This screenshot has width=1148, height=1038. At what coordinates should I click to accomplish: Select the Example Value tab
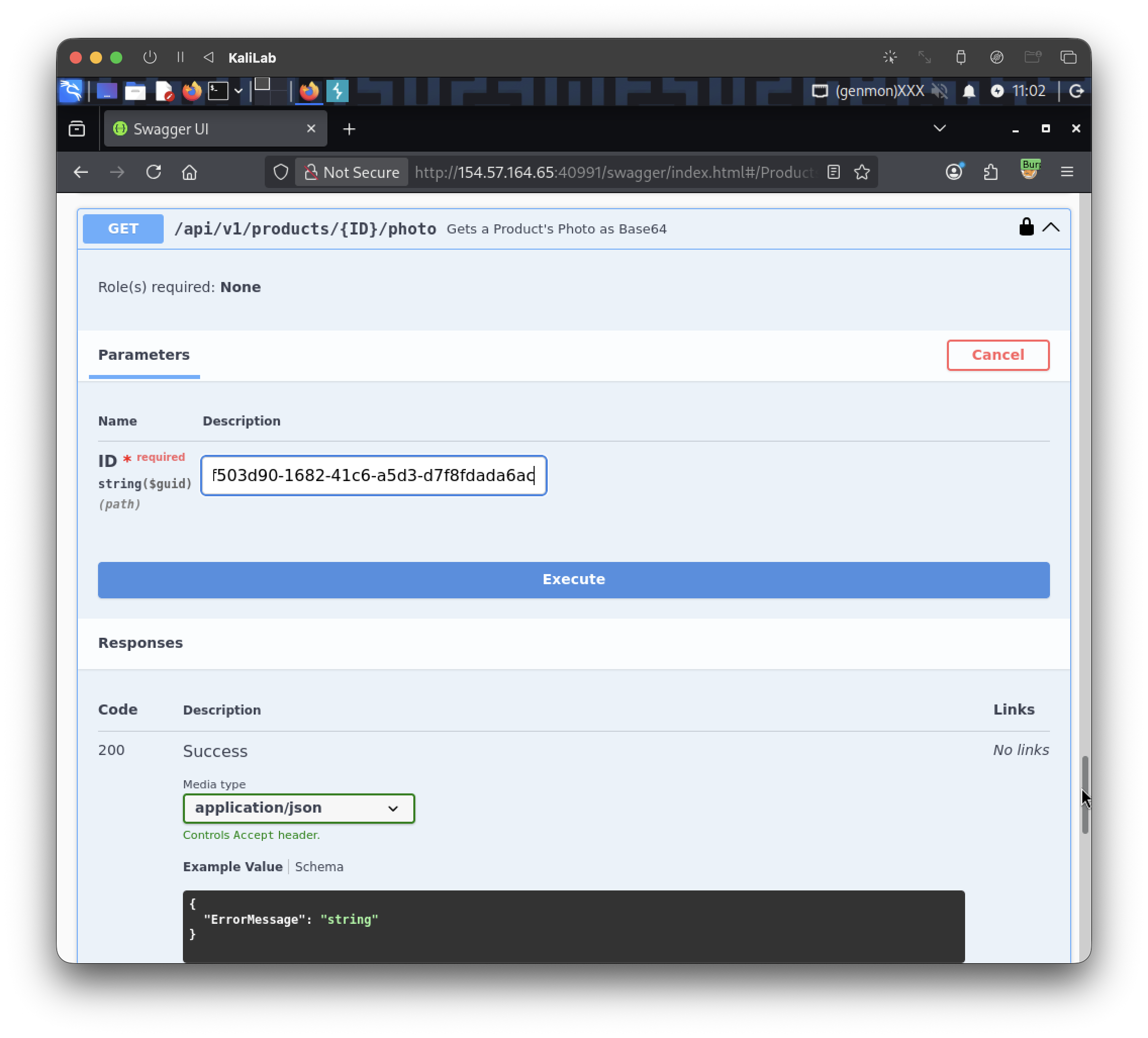tap(232, 867)
